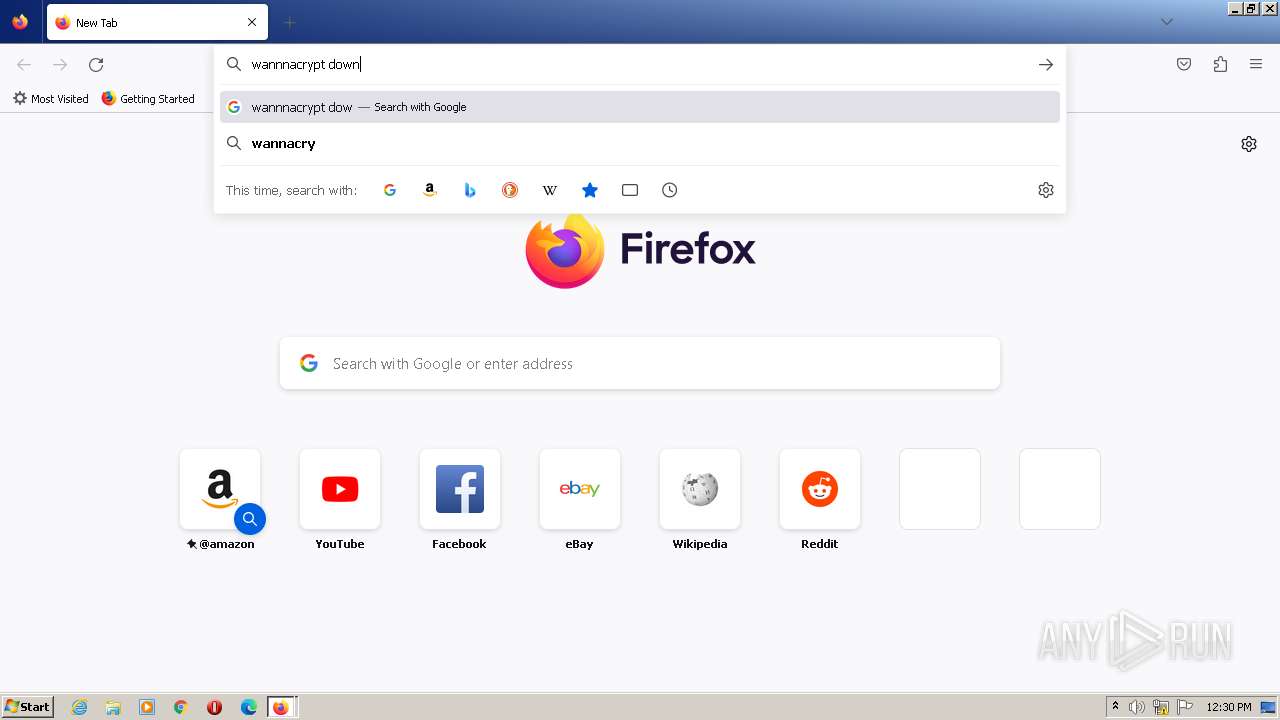Open Getting Started bookmark
This screenshot has height=720, width=1280.
click(148, 99)
